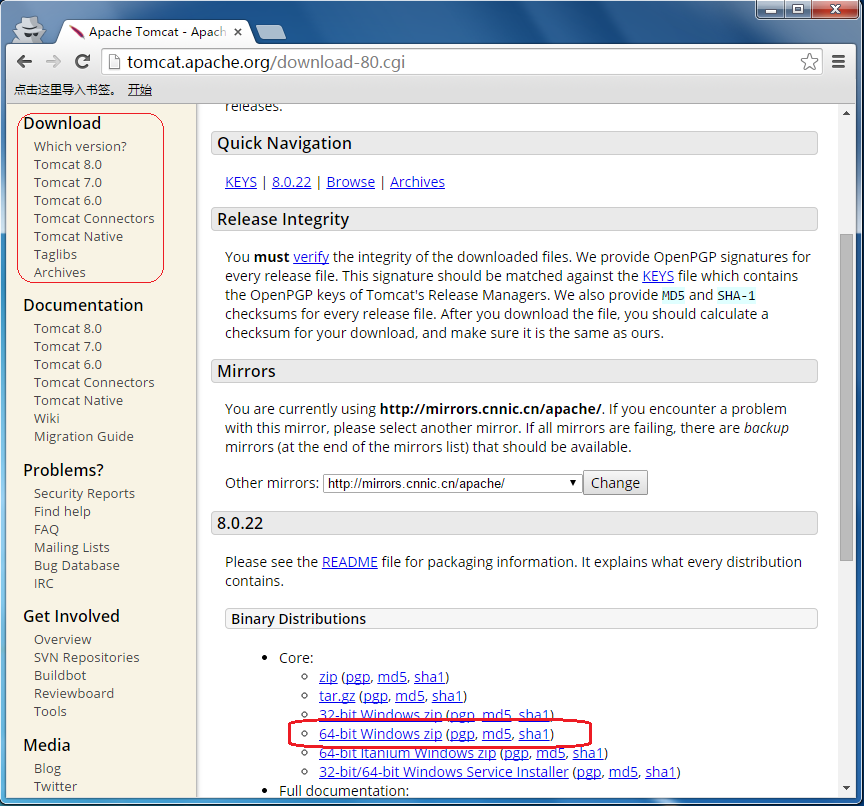
Task: Go back to the previous page
Action: 24,62
